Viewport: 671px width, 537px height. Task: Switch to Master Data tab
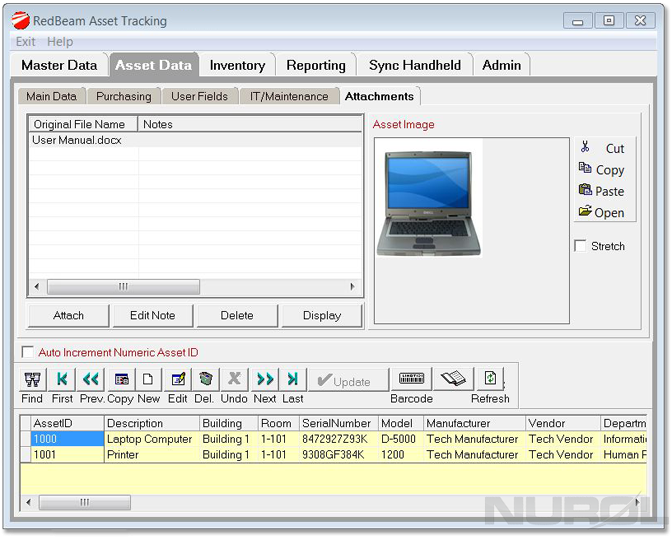[59, 65]
